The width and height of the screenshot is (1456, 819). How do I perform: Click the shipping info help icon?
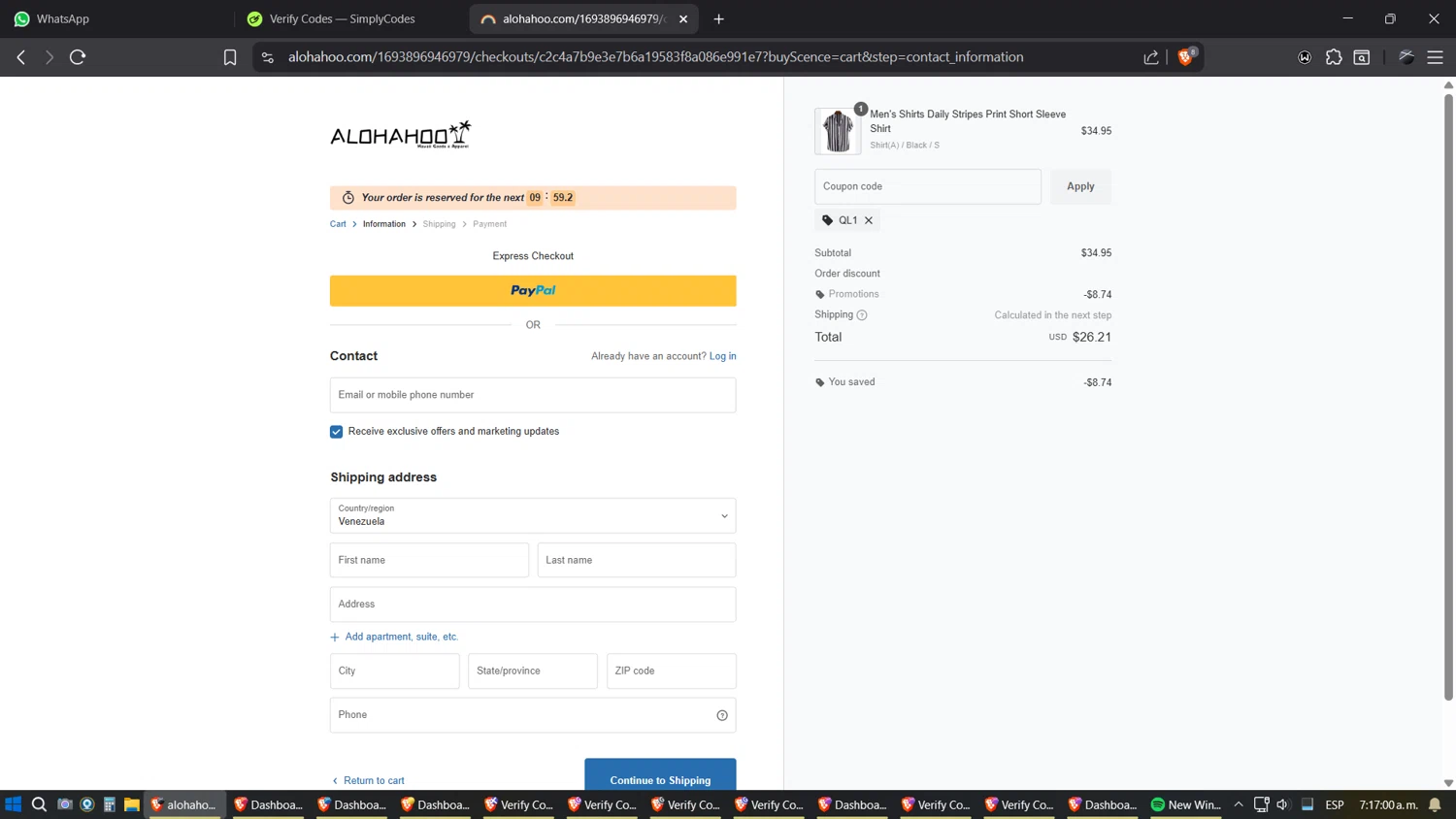(862, 315)
